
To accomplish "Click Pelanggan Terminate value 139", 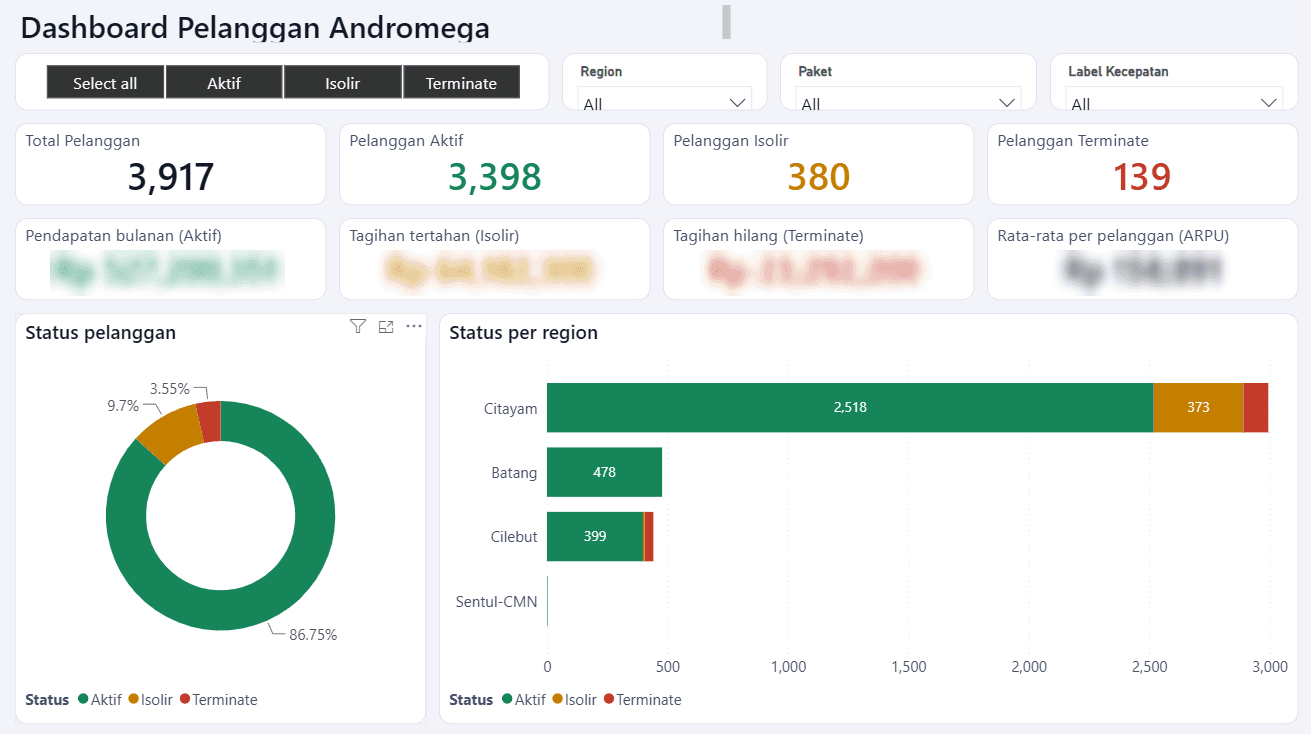I will (x=1142, y=177).
